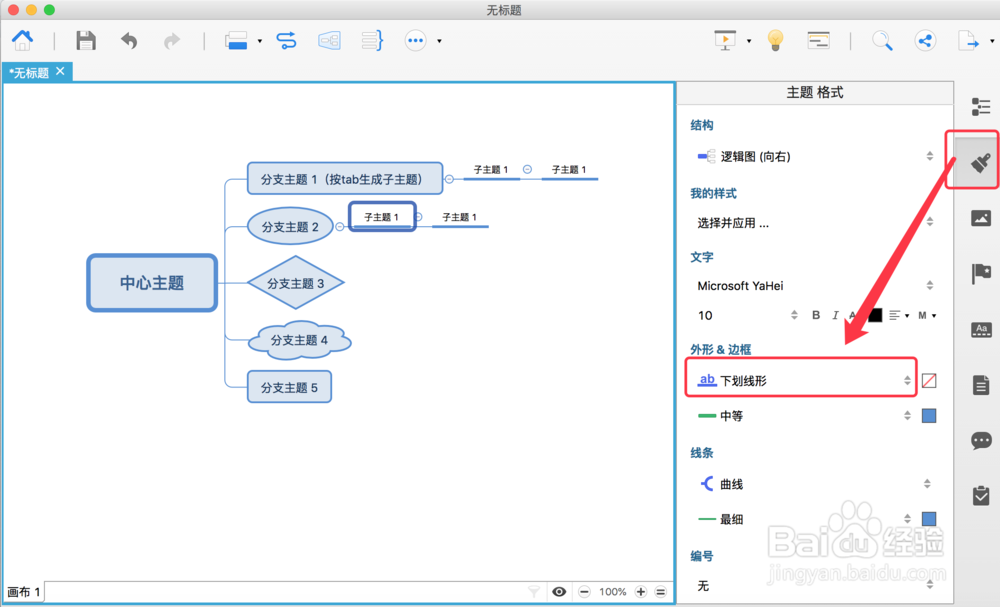Expand the 曲线 line style dropdown
This screenshot has height=607, width=1000.
(x=928, y=483)
